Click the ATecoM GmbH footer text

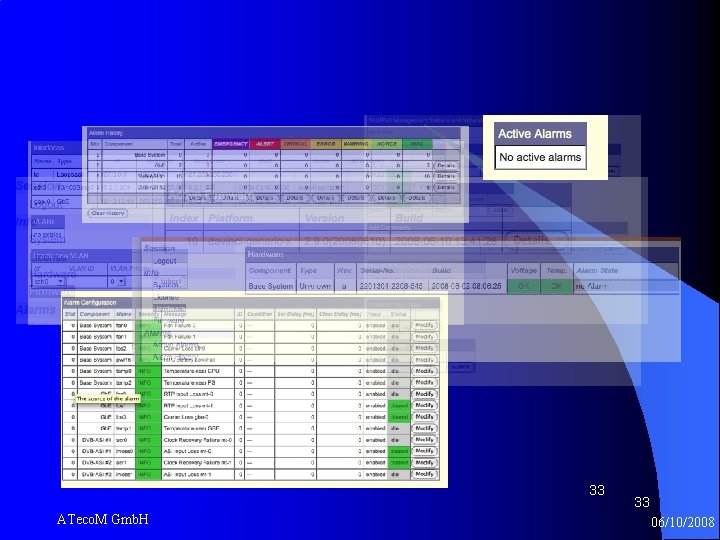tap(102, 519)
